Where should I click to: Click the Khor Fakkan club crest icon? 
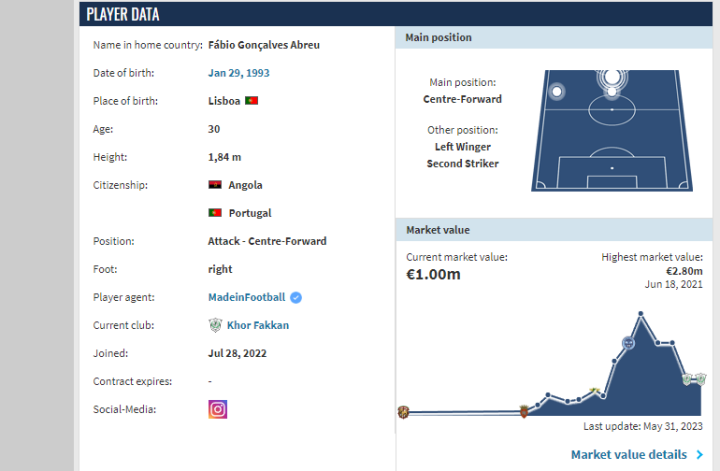(x=215, y=325)
